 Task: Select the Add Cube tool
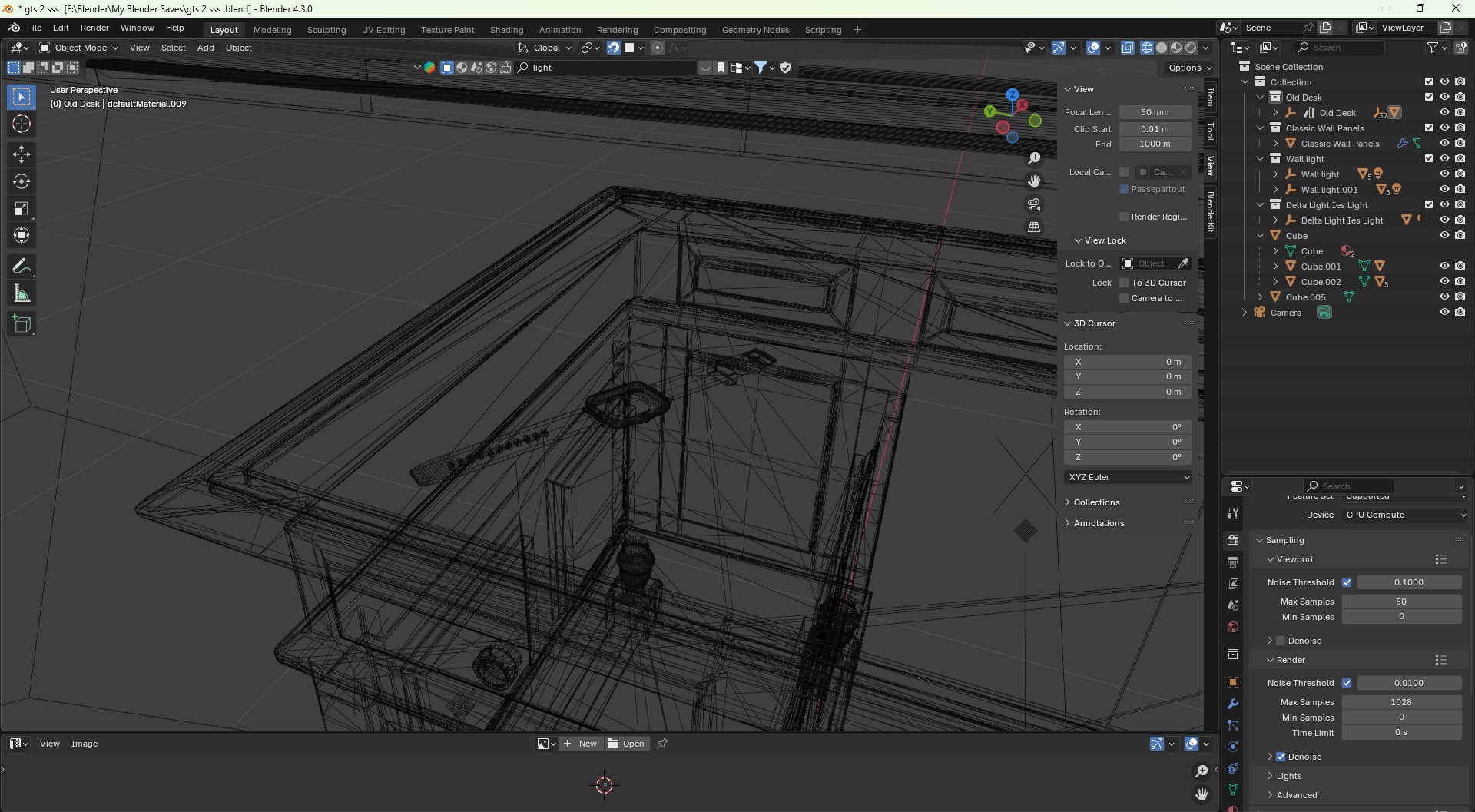tap(22, 324)
